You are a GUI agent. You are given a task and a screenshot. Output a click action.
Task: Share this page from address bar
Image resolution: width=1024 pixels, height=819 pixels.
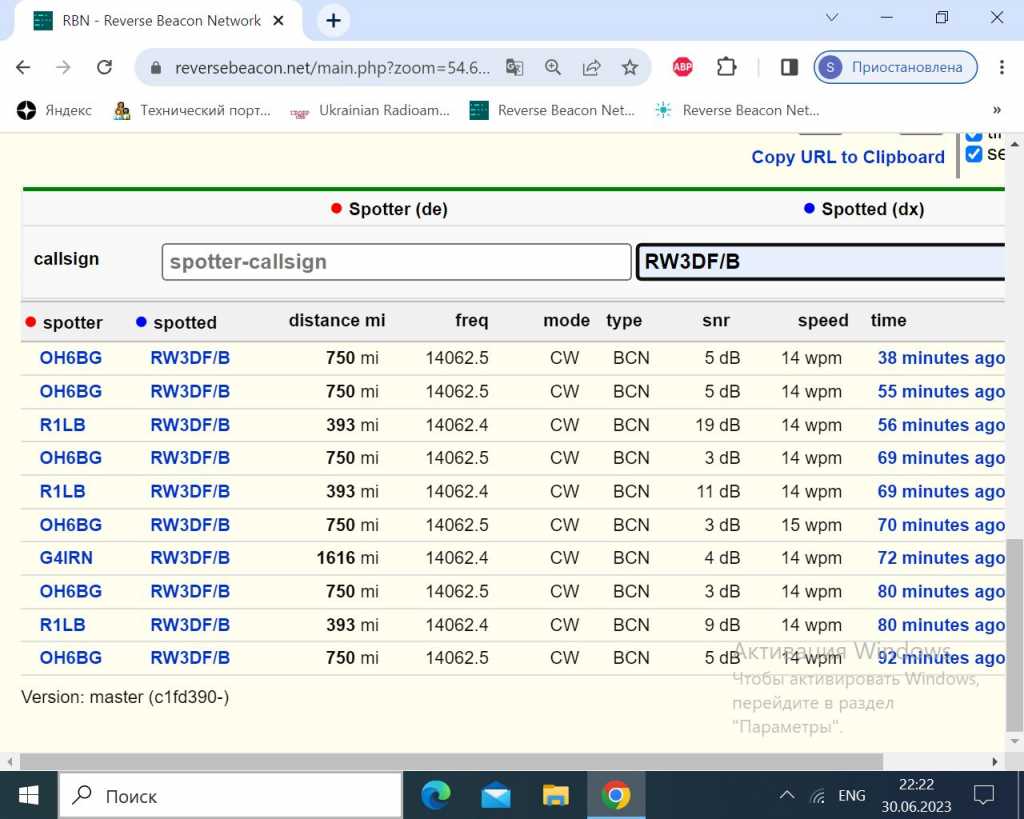(592, 67)
